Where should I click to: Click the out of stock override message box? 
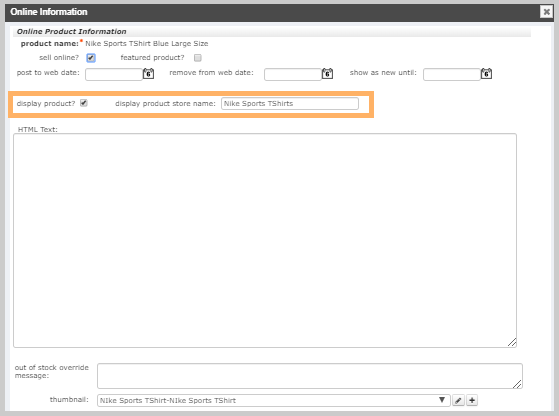pos(310,376)
